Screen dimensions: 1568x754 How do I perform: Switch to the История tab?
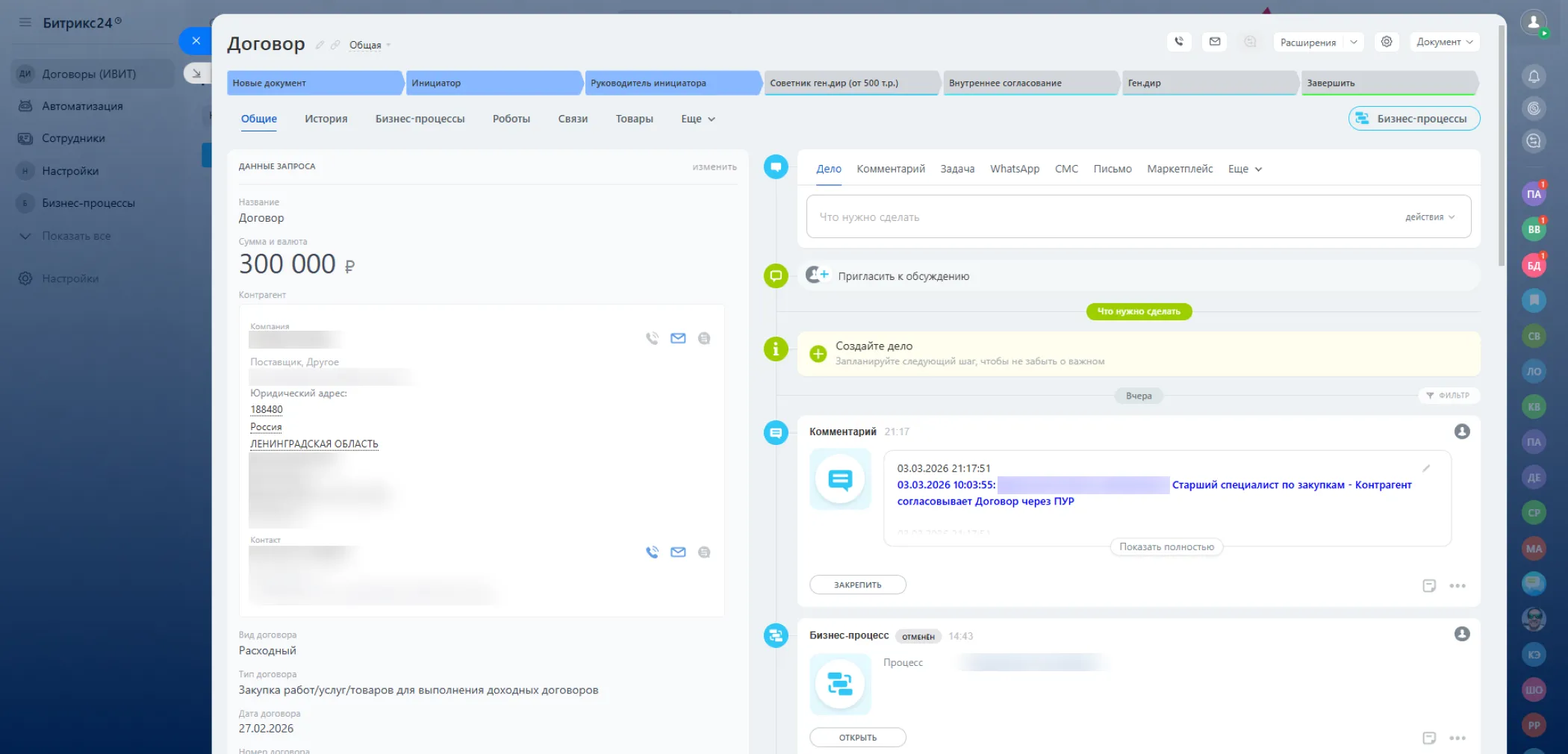tap(326, 119)
